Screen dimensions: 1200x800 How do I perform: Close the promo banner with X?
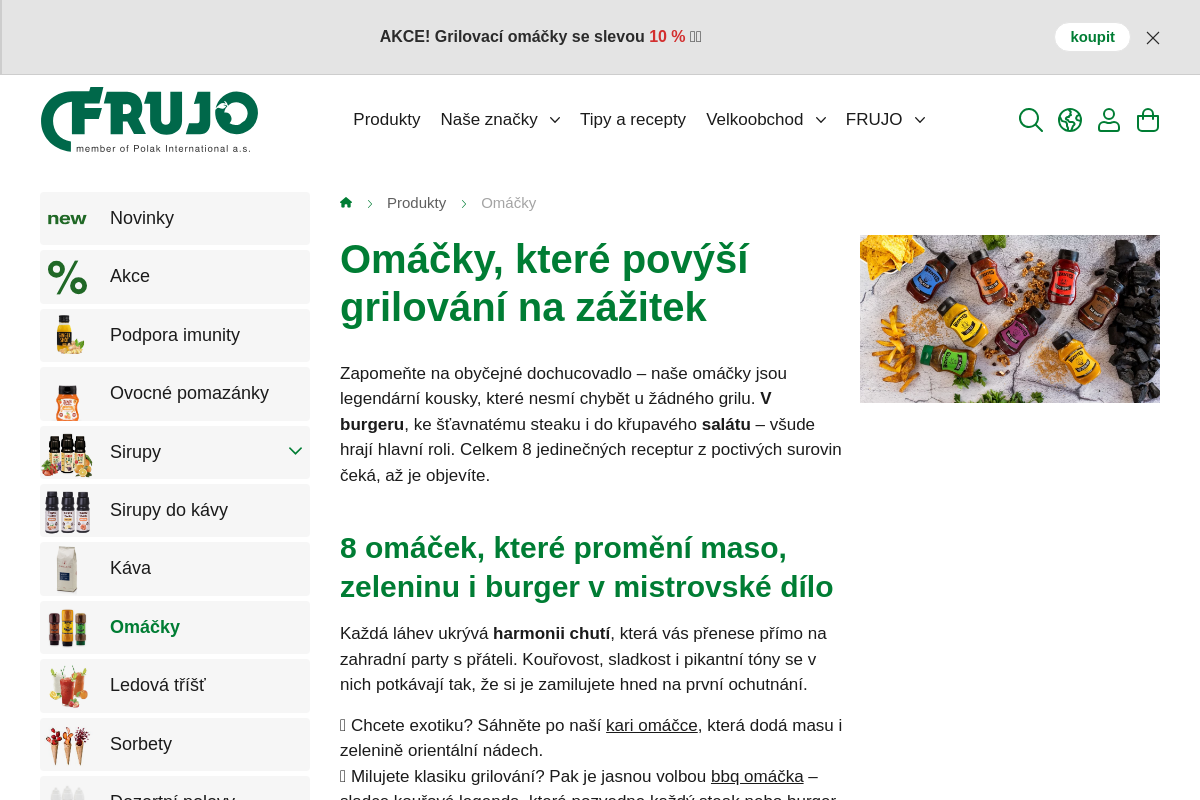click(x=1153, y=38)
